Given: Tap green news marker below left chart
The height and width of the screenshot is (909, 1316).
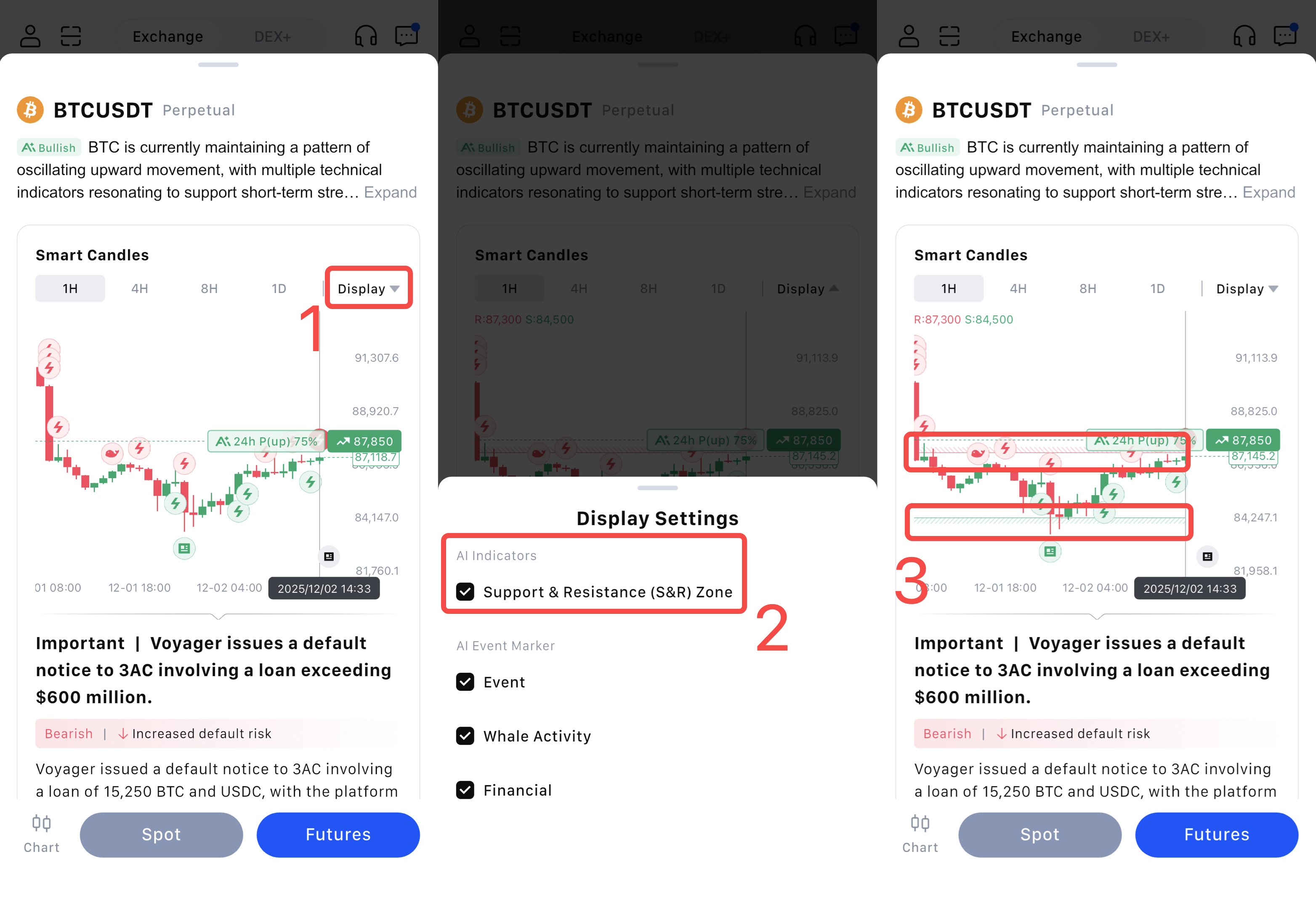Looking at the screenshot, I should click(184, 549).
